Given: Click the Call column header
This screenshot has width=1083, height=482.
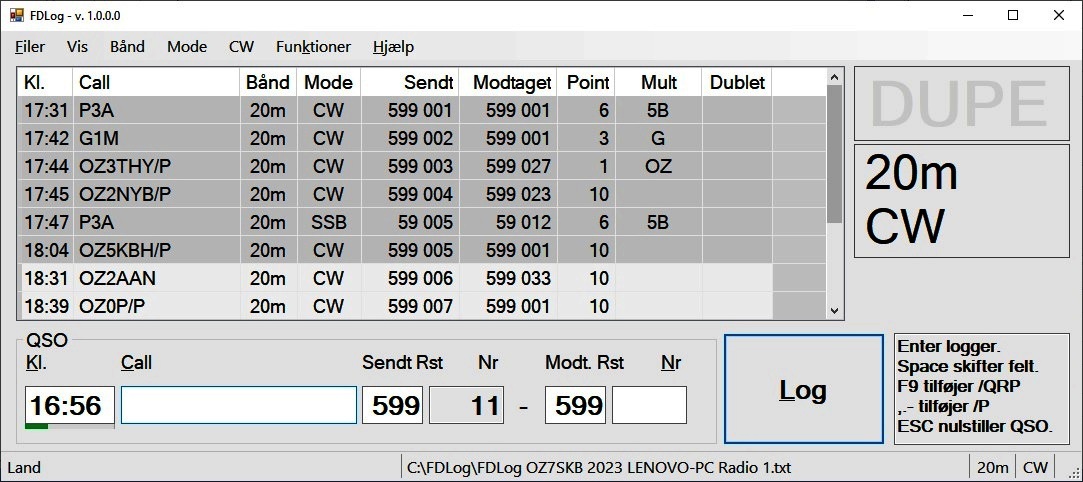Looking at the screenshot, I should [x=156, y=83].
